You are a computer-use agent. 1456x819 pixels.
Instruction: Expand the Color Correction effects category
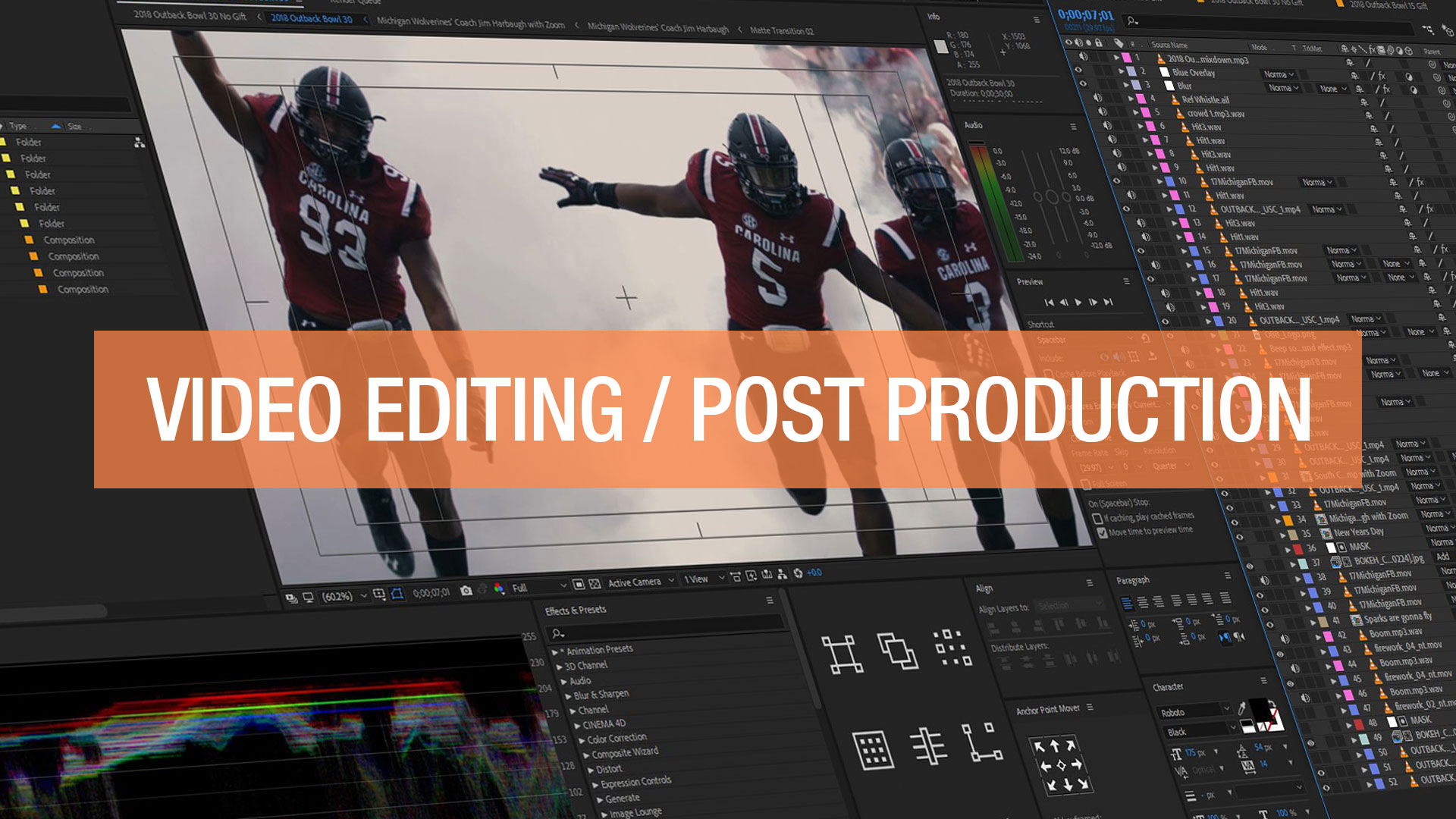point(582,741)
